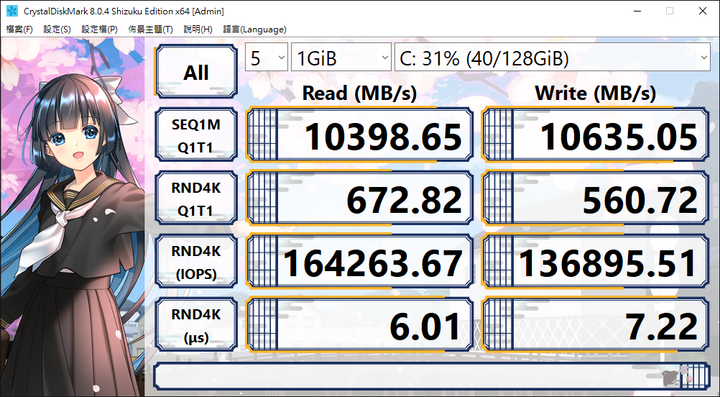Select the SEQ1M write result 10635.05
720x397 pixels.
click(x=595, y=135)
